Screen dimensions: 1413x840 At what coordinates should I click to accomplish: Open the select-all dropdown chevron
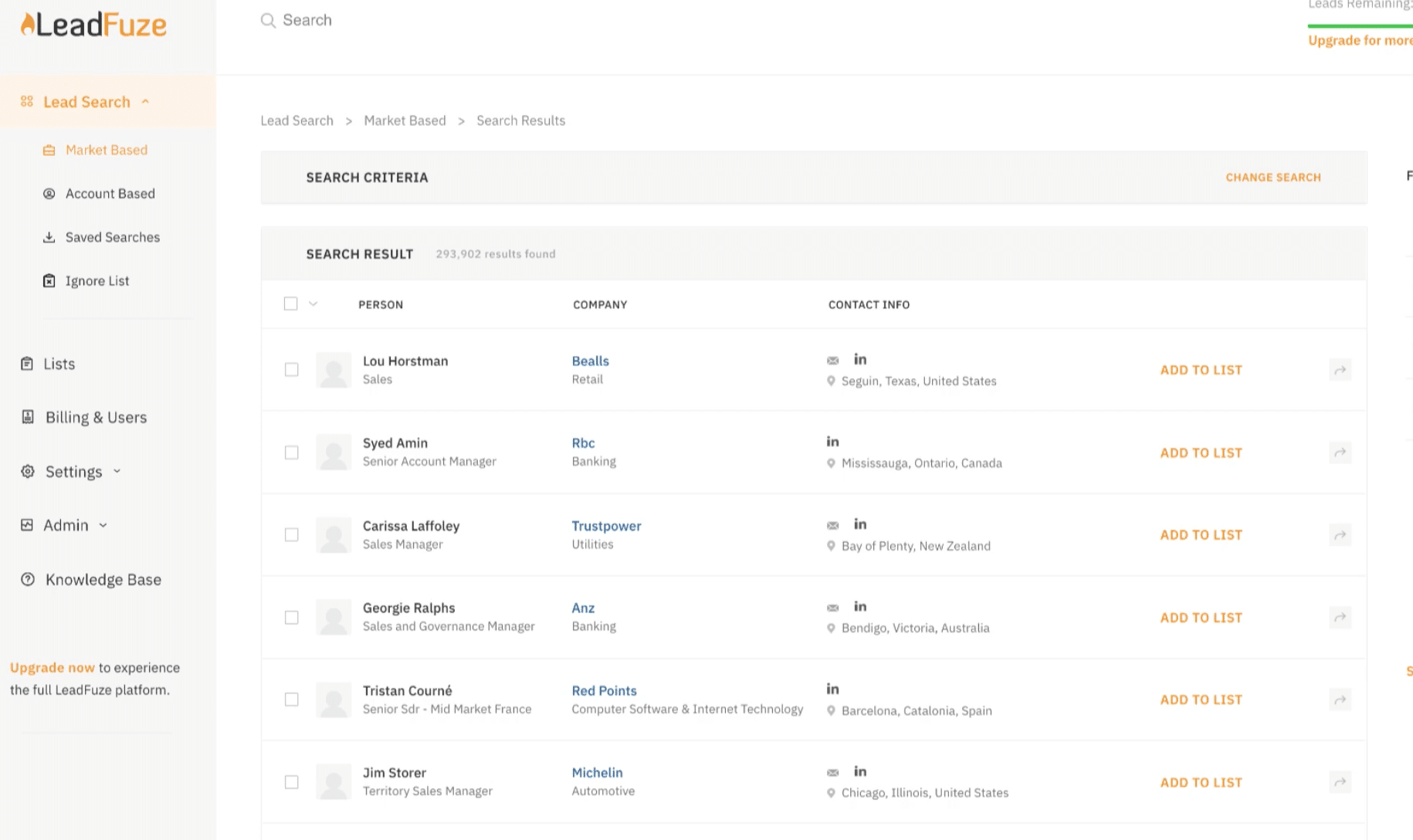[x=313, y=303]
